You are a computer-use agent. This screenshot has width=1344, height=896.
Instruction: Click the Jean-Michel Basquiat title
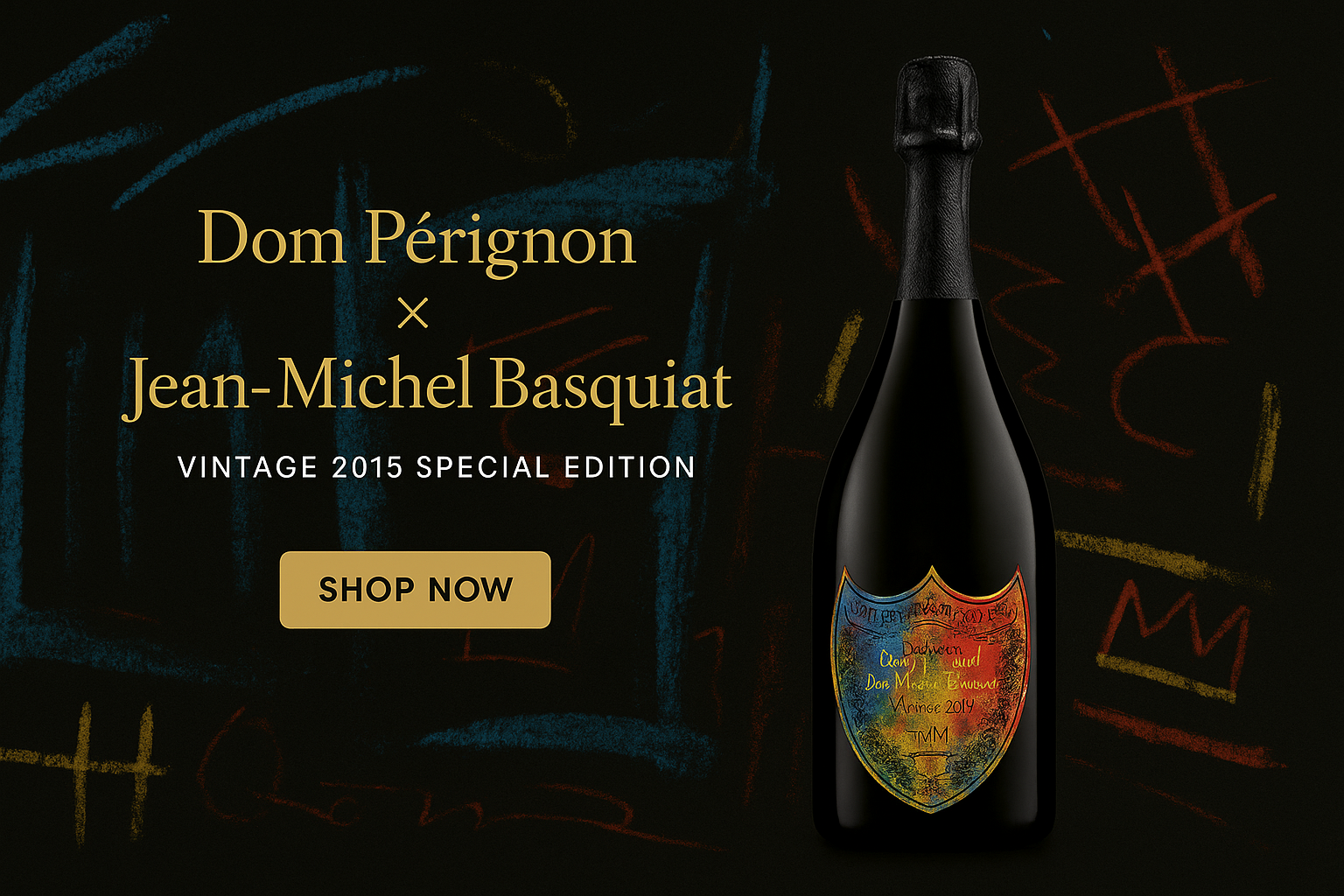[x=427, y=386]
